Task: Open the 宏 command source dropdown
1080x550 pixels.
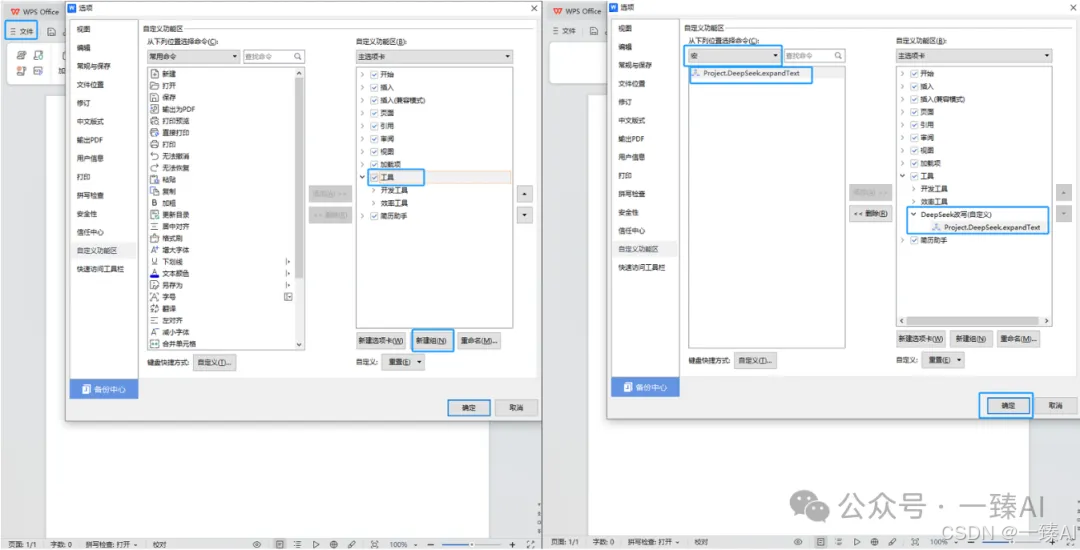Action: click(734, 55)
